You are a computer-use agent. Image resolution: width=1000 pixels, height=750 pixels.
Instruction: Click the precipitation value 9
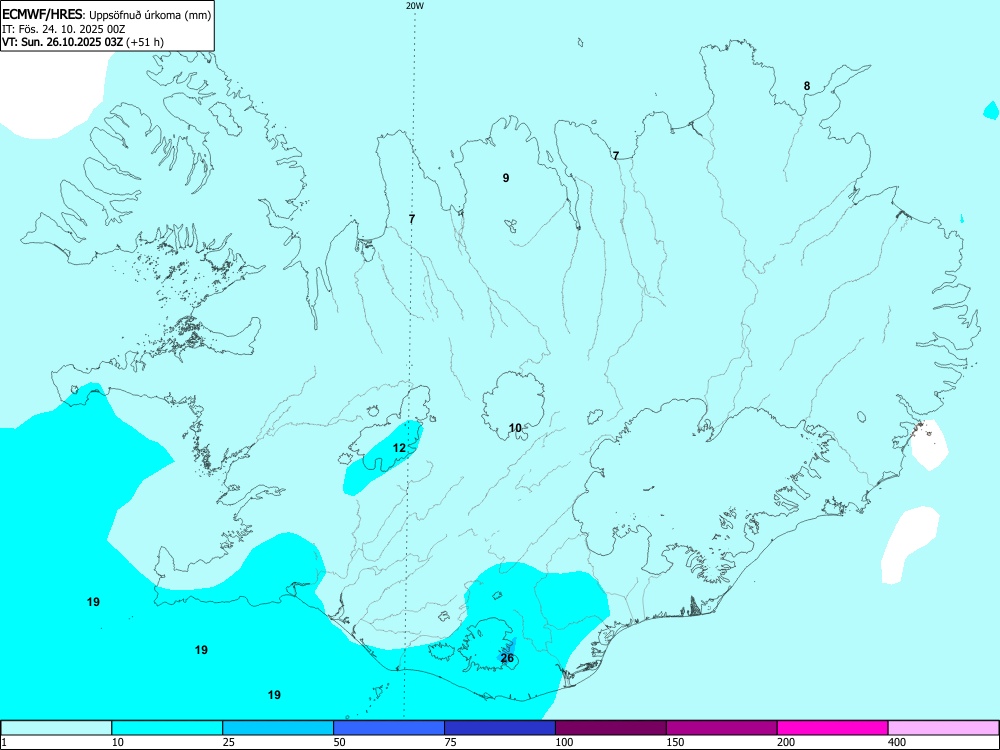pos(506,178)
